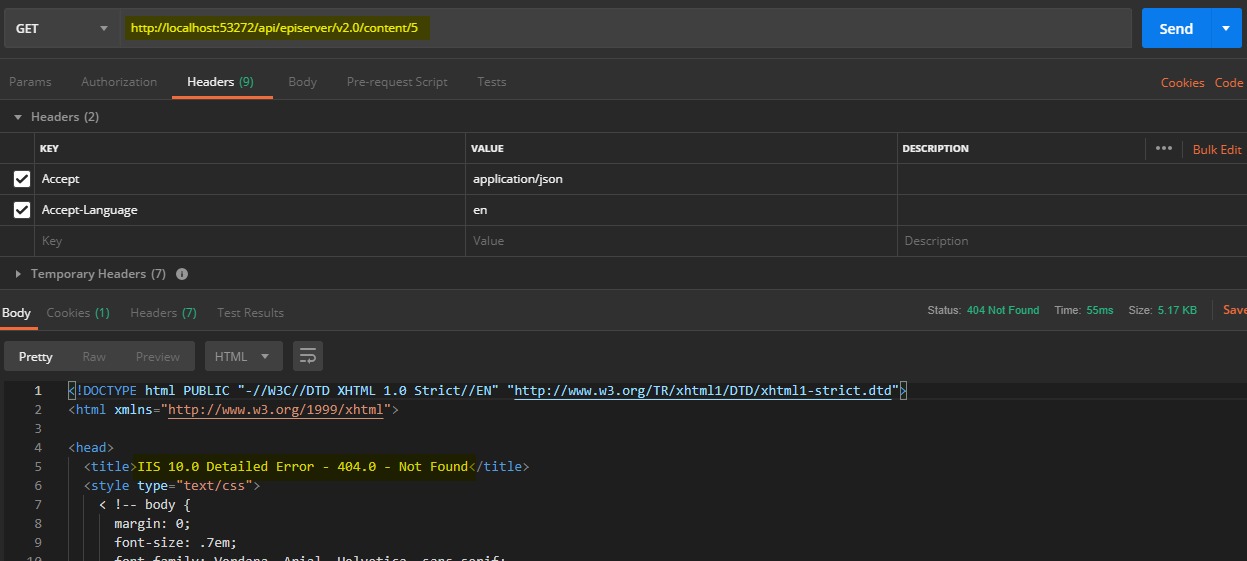Click the Bulk Edit link
Screen dimensions: 1247x561
1216,149
